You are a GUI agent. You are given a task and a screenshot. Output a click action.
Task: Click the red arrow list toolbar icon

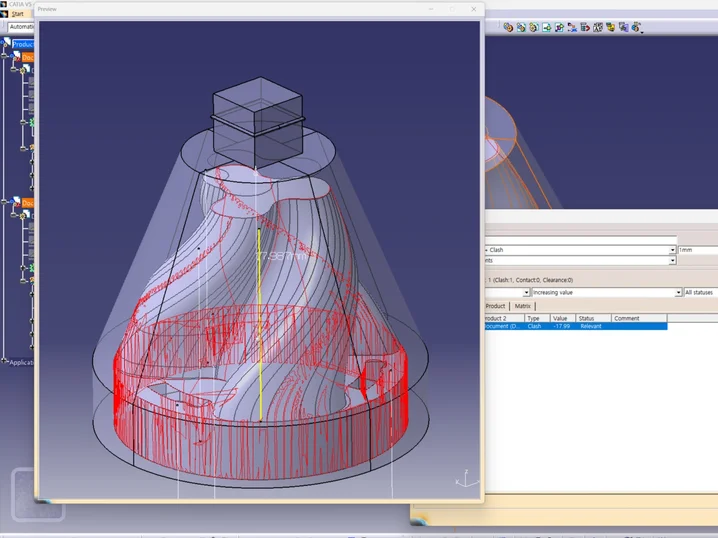584,28
